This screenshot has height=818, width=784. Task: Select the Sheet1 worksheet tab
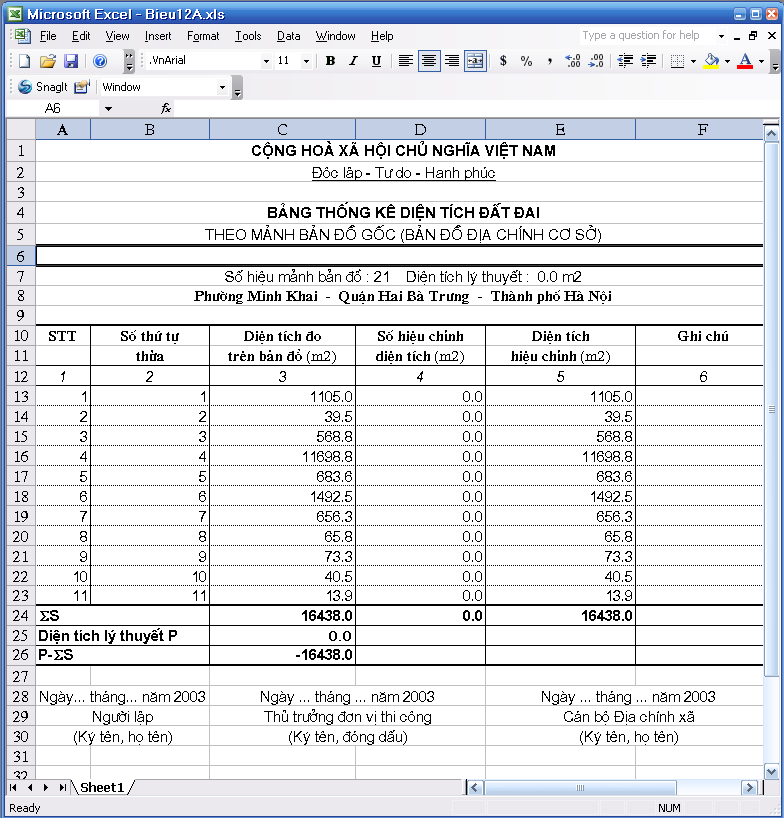pyautogui.click(x=102, y=788)
